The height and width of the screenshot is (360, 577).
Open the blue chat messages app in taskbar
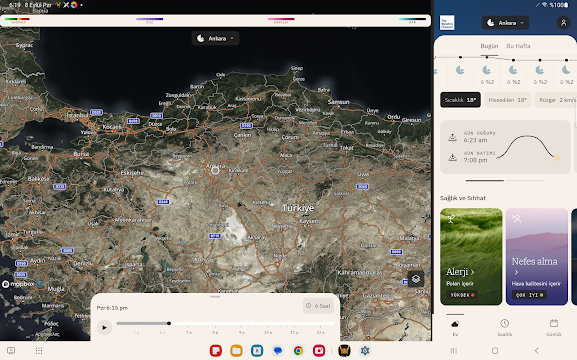point(278,351)
